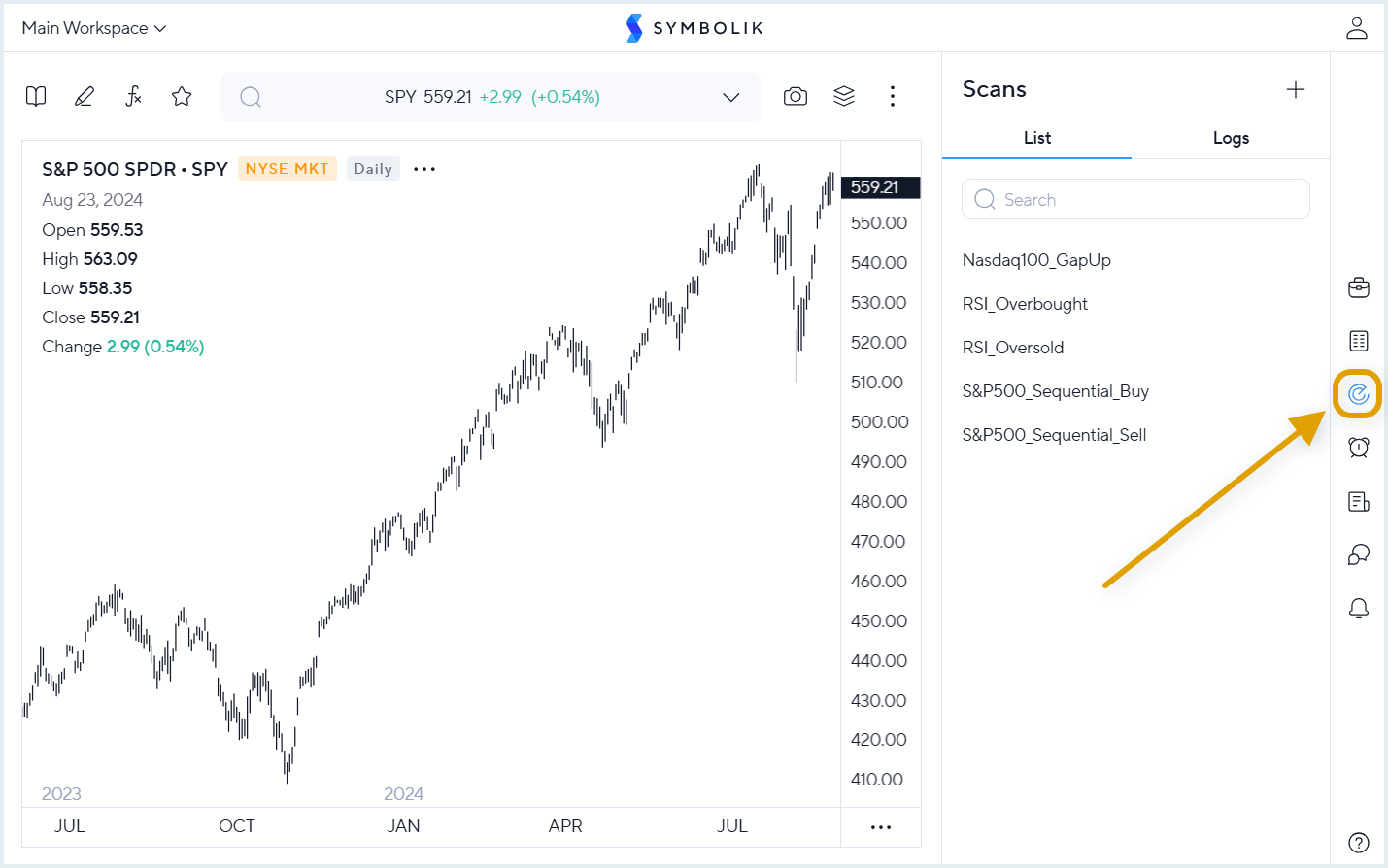This screenshot has width=1388, height=868.
Task: Expand the Main Workspace dropdown
Action: 94,28
